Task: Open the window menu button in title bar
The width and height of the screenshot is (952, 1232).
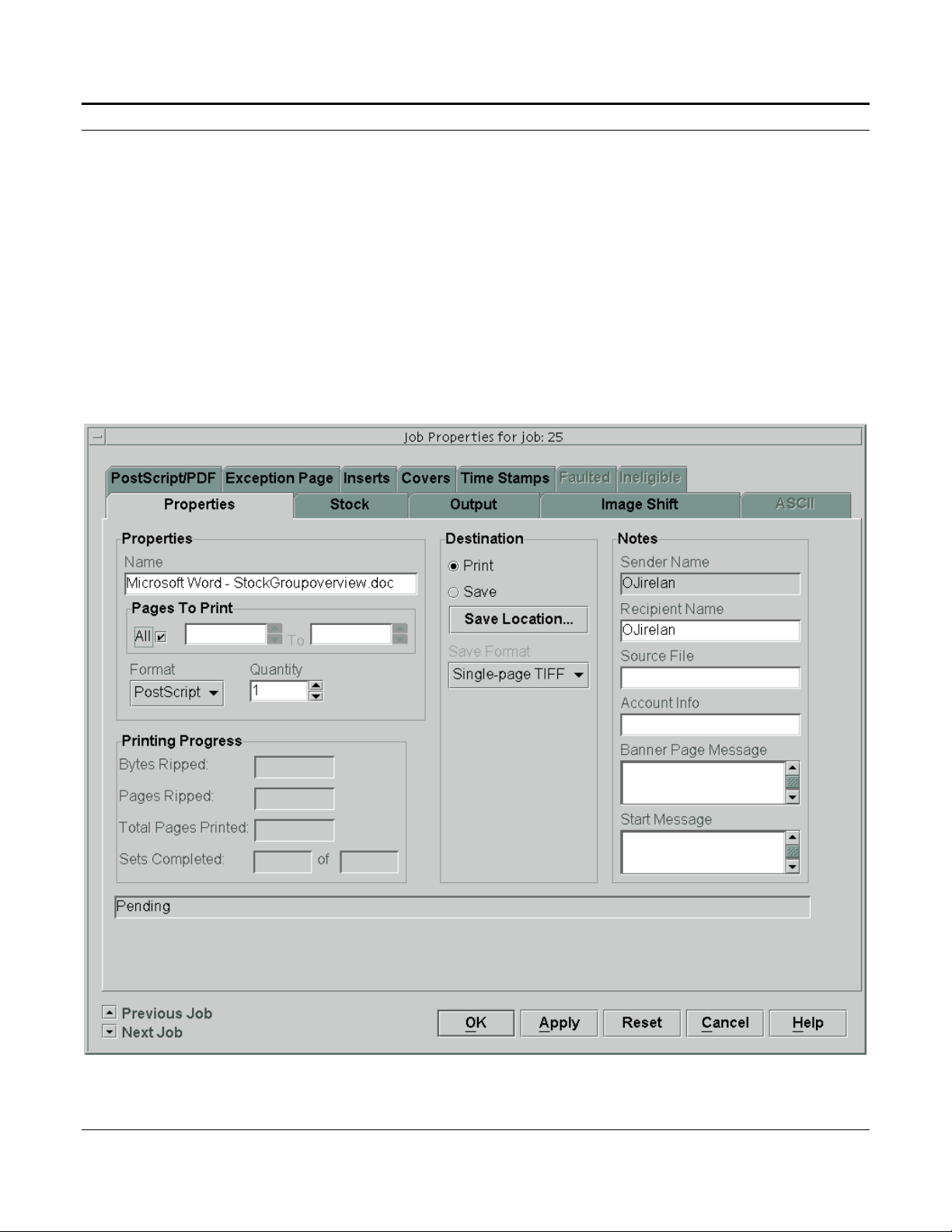Action: click(x=96, y=437)
